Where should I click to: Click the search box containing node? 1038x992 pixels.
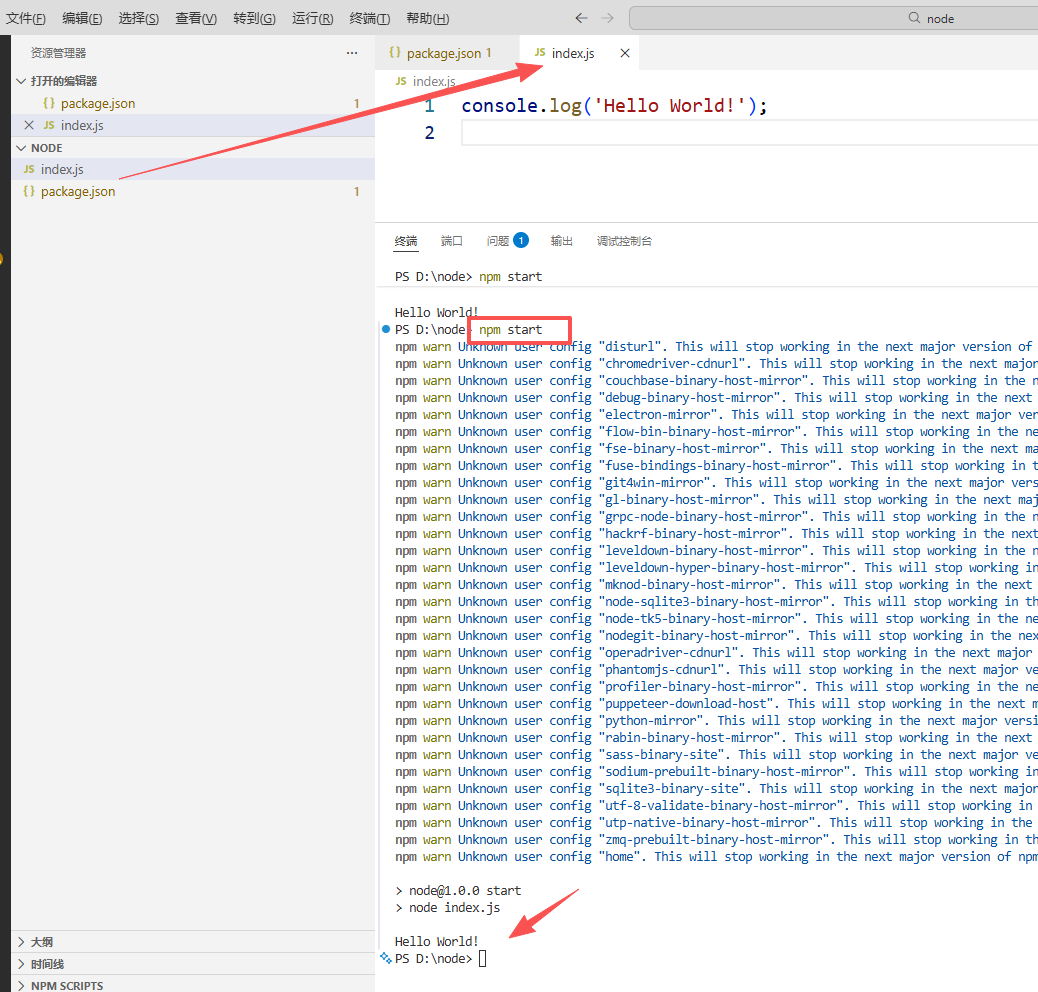click(x=833, y=18)
